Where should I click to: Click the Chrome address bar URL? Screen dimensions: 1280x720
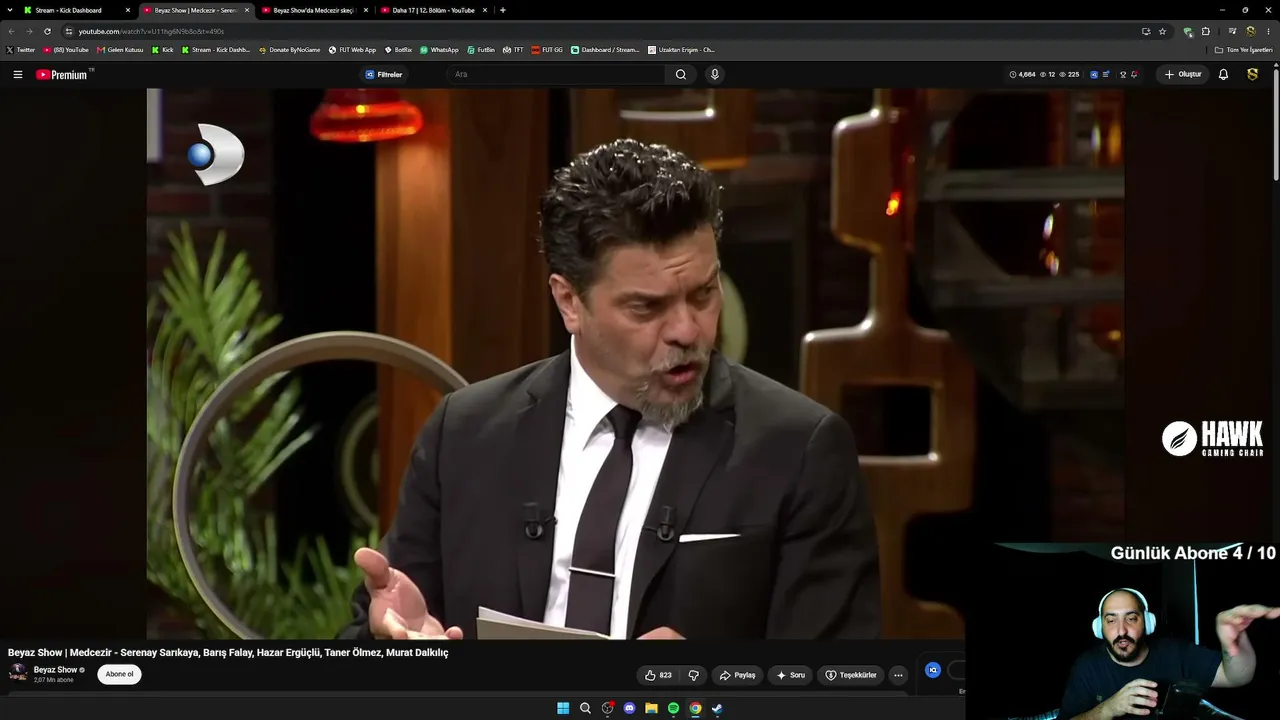(x=151, y=31)
